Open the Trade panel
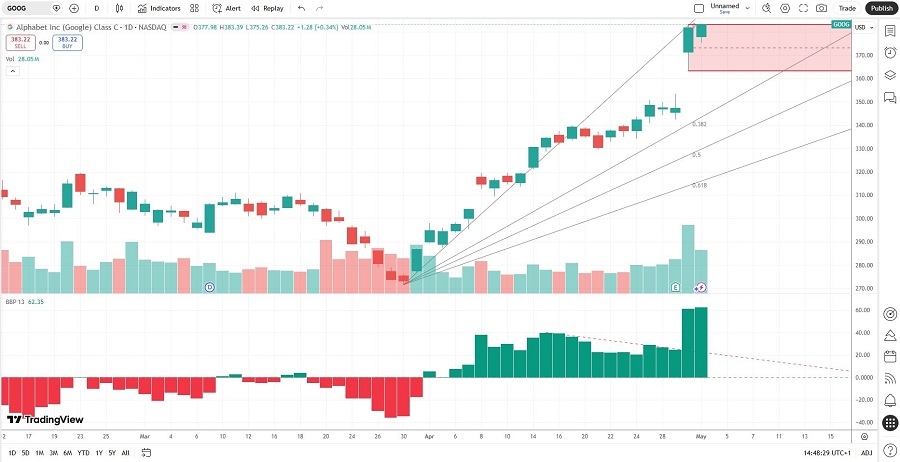This screenshot has height=462, width=900. pyautogui.click(x=847, y=8)
